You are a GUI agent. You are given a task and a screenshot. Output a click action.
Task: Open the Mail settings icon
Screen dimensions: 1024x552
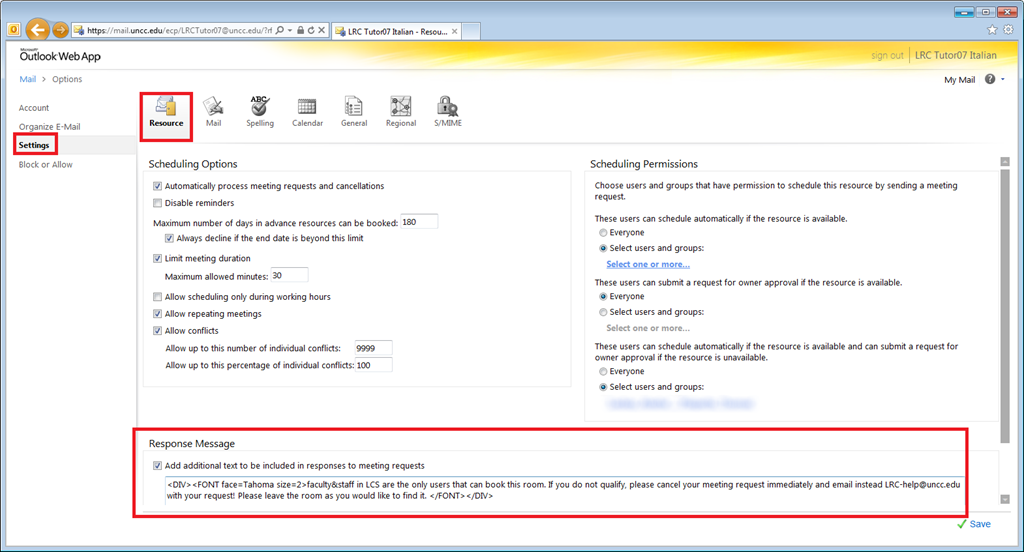[213, 110]
